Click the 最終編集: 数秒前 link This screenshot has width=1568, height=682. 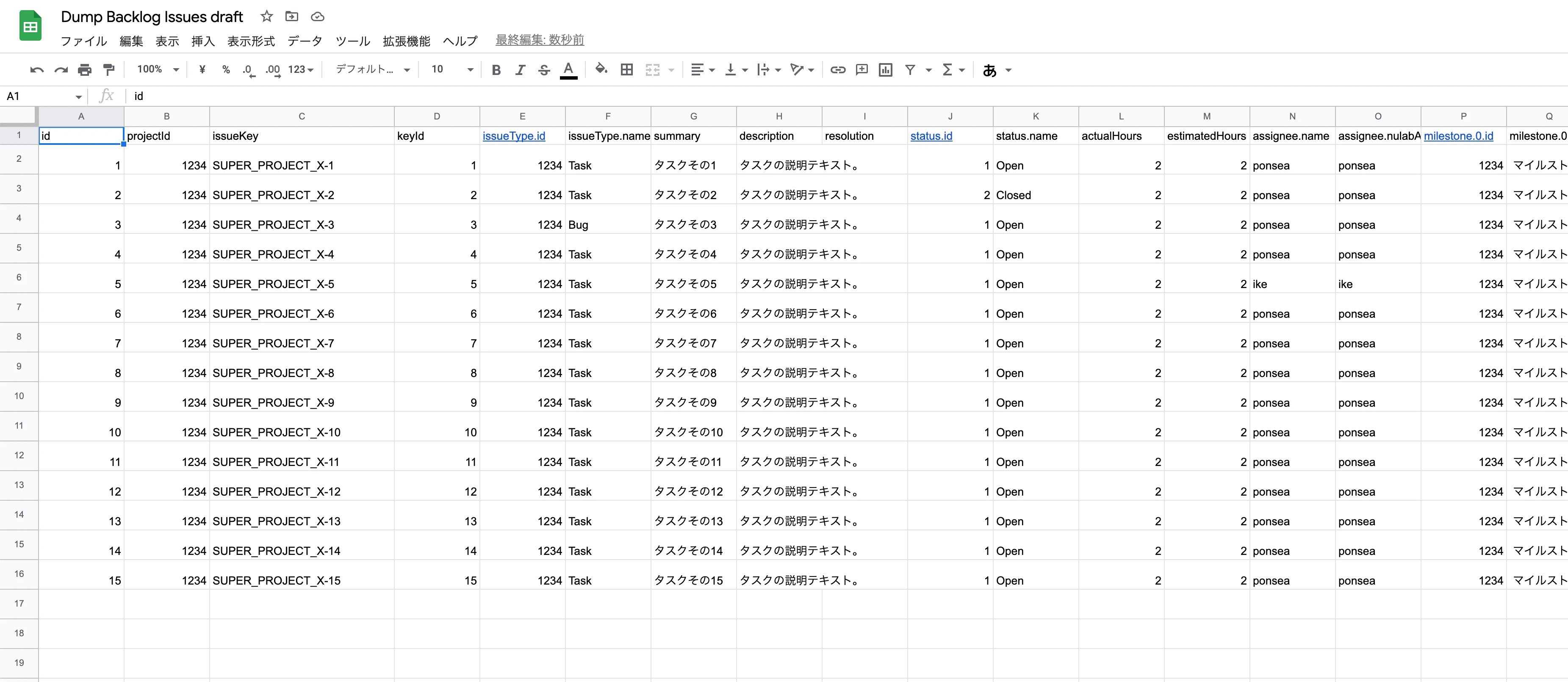(539, 39)
